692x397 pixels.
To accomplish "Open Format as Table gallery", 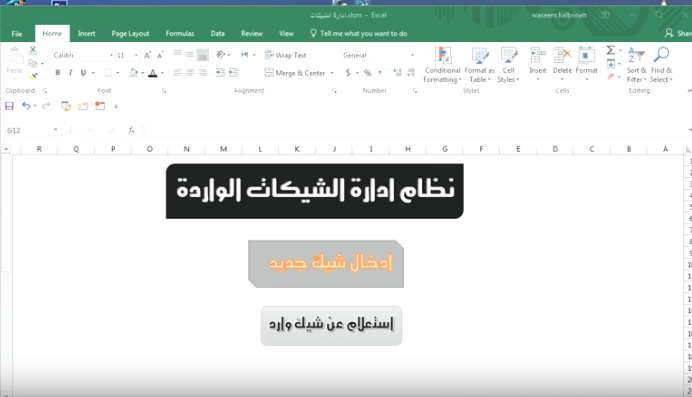I will (x=479, y=64).
